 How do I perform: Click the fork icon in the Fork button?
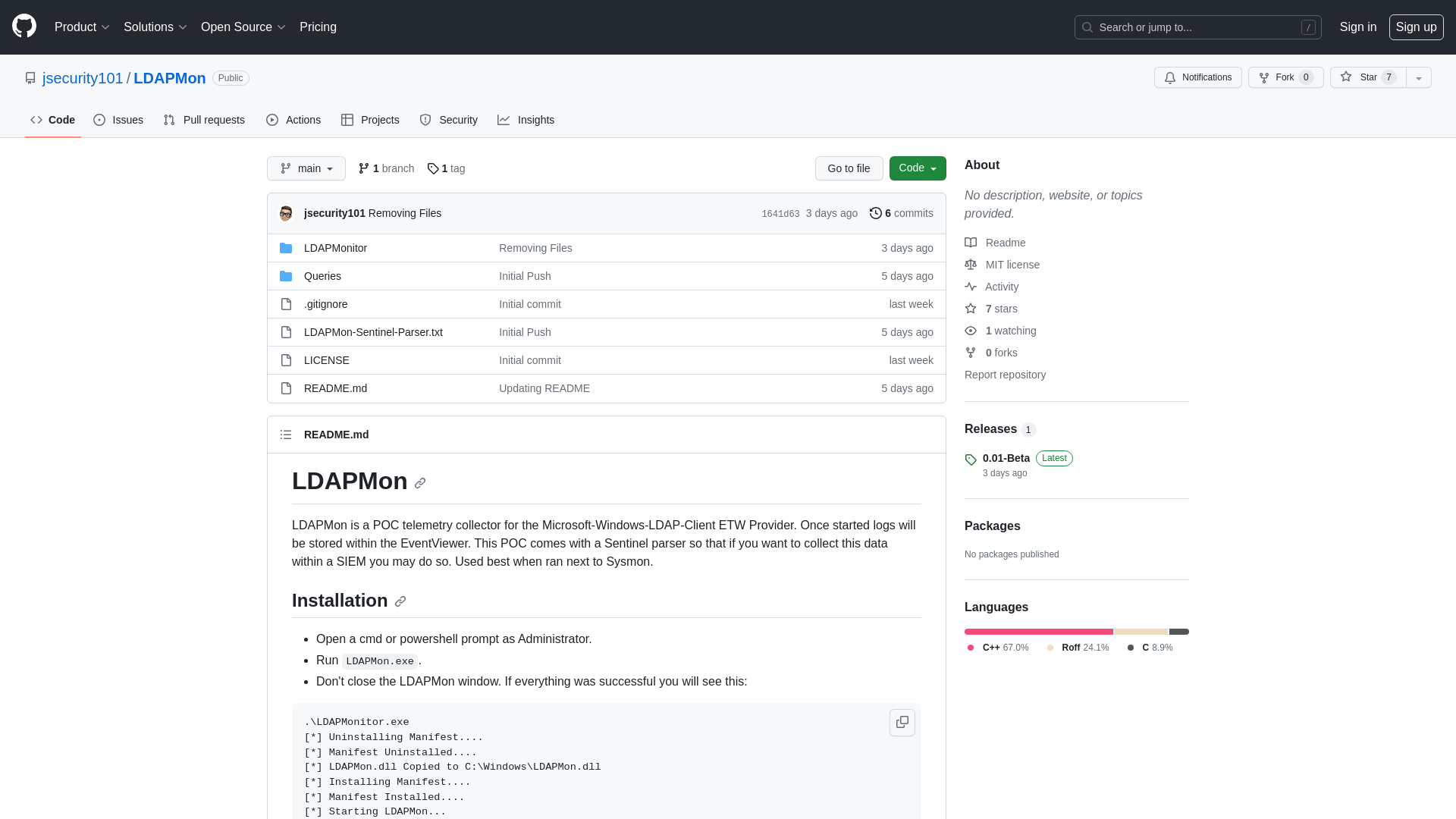pyautogui.click(x=1264, y=78)
